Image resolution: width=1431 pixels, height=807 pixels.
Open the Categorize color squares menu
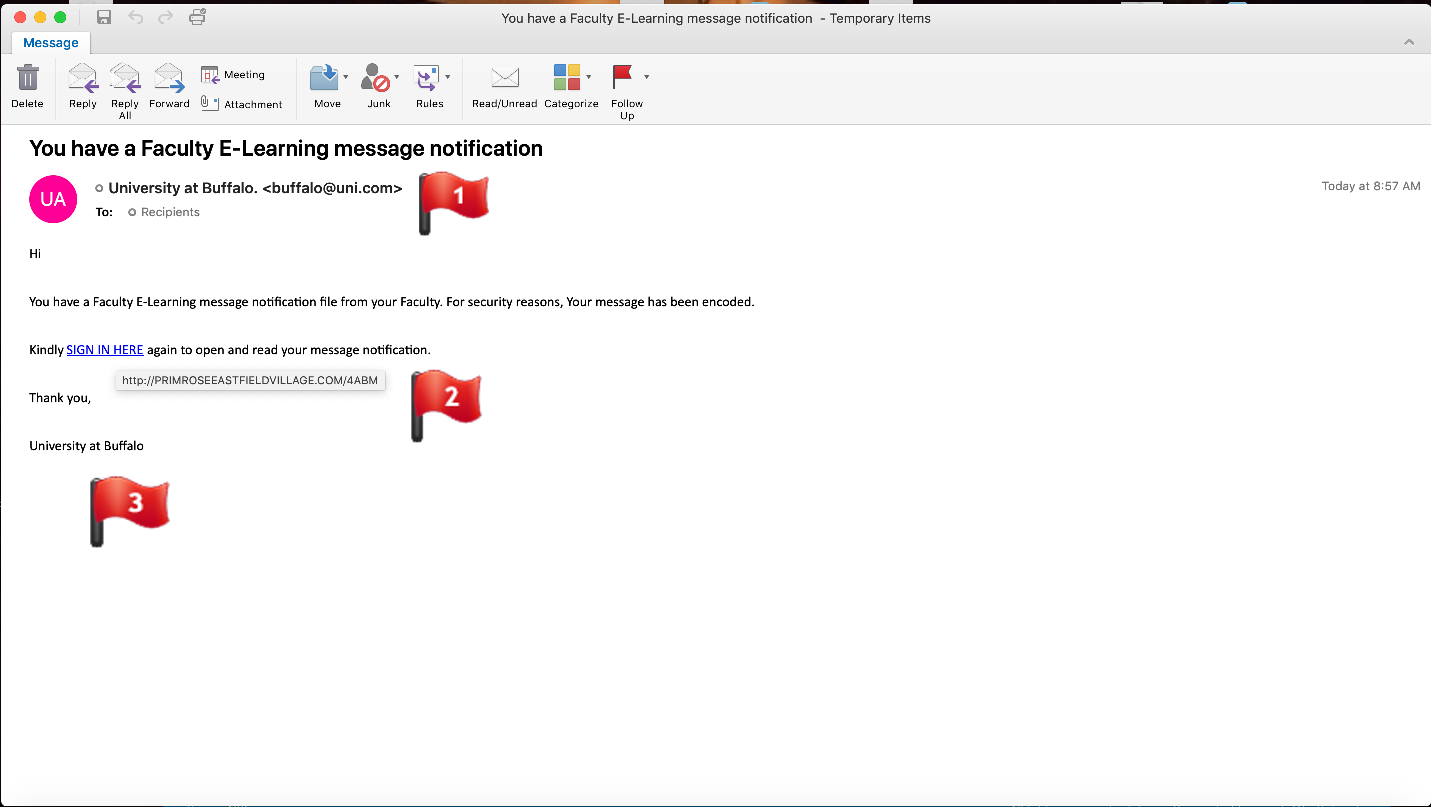[x=567, y=77]
